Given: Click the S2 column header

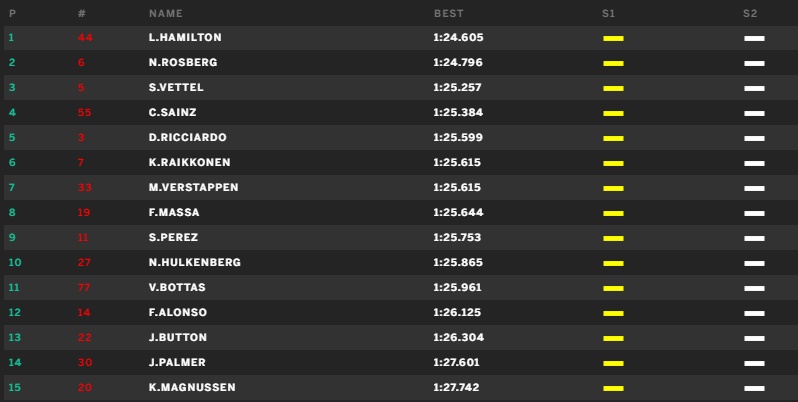Looking at the screenshot, I should [750, 14].
